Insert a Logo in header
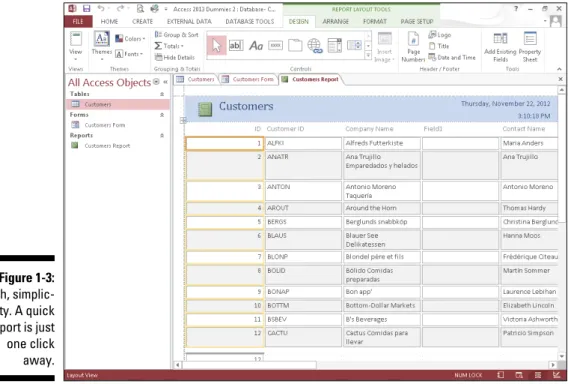The height and width of the screenshot is (384, 568). pyautogui.click(x=440, y=35)
